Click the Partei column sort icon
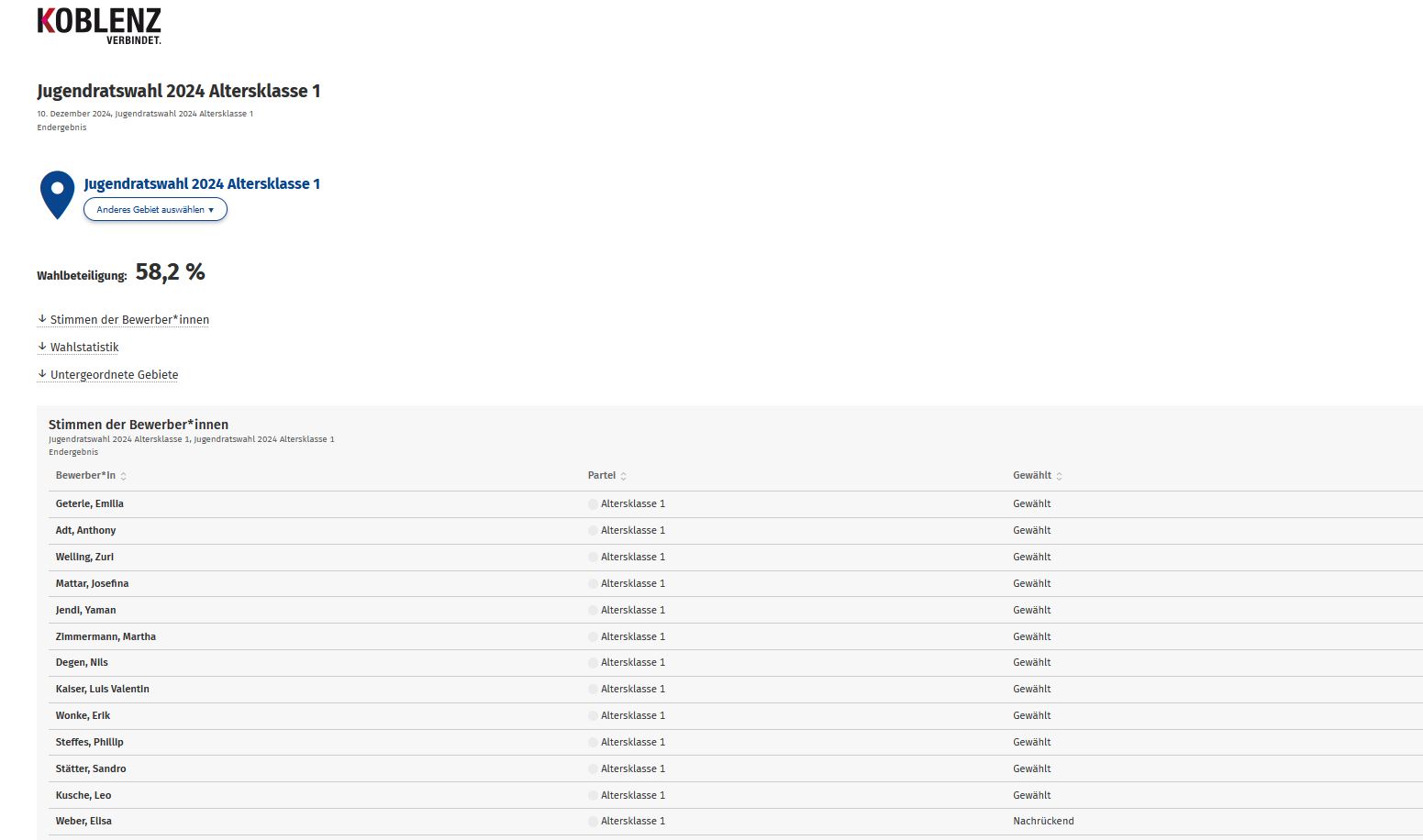The width and height of the screenshot is (1423, 840). 624,476
